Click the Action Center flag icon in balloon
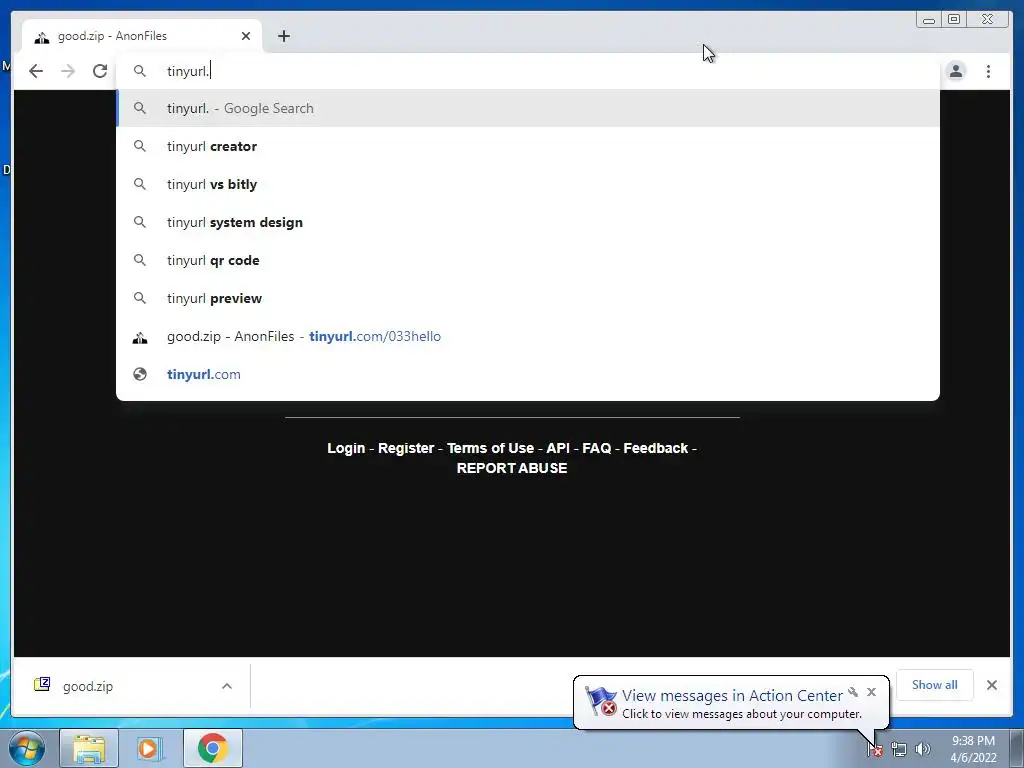 [601, 702]
